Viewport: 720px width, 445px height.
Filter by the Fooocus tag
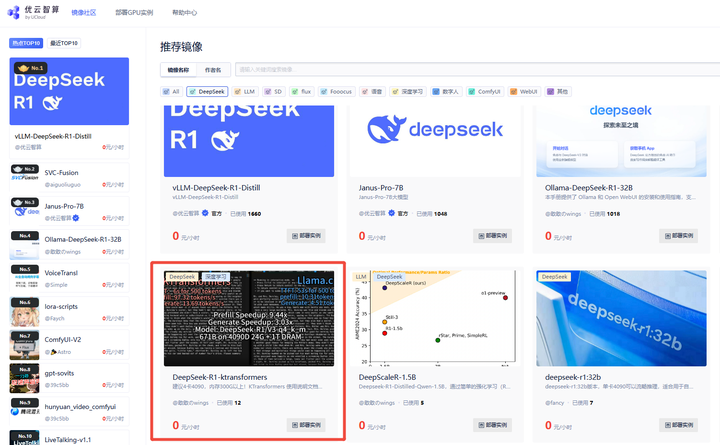pos(337,91)
